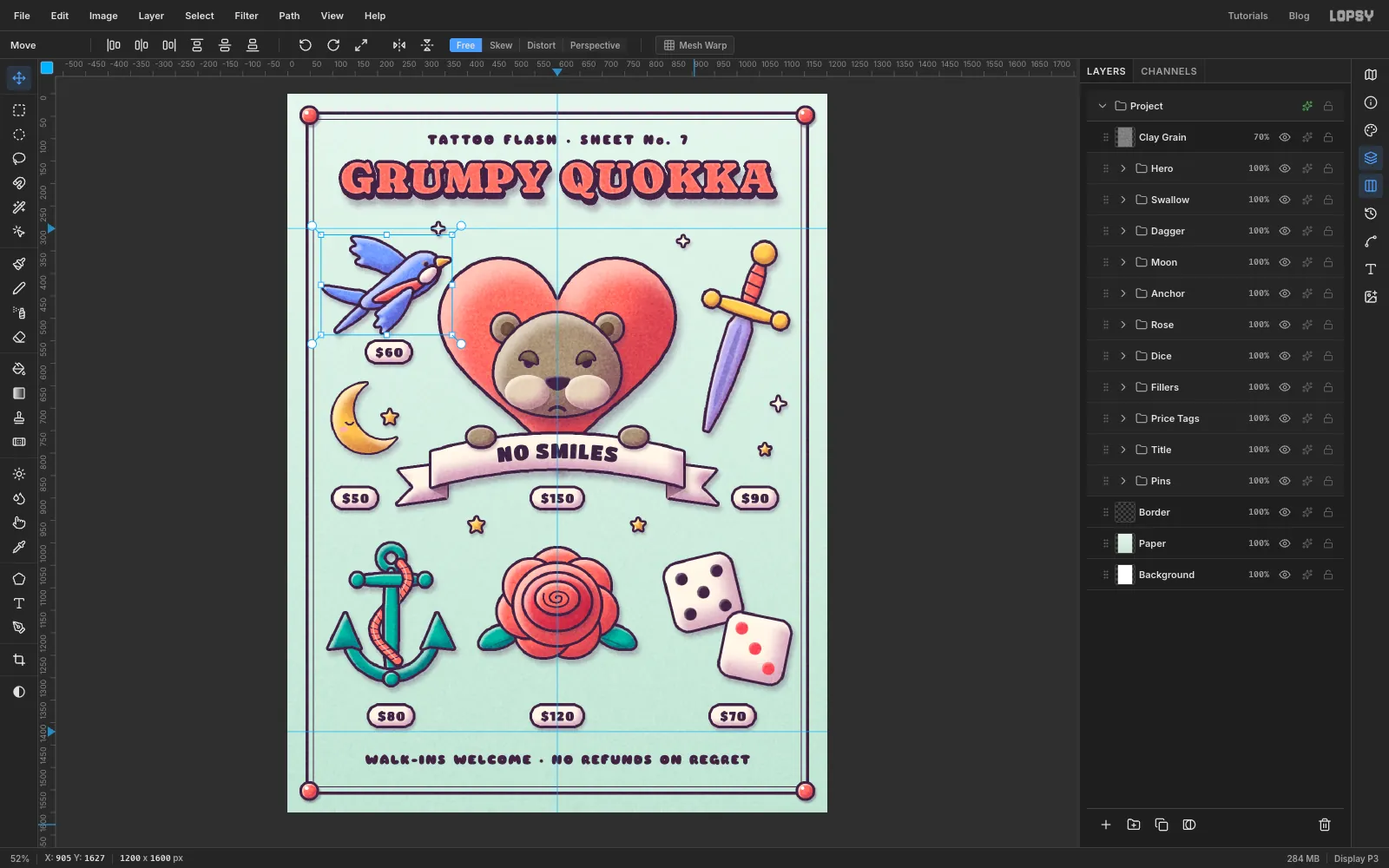Switch to the Channels tab
This screenshot has width=1389, height=868.
point(1168,71)
